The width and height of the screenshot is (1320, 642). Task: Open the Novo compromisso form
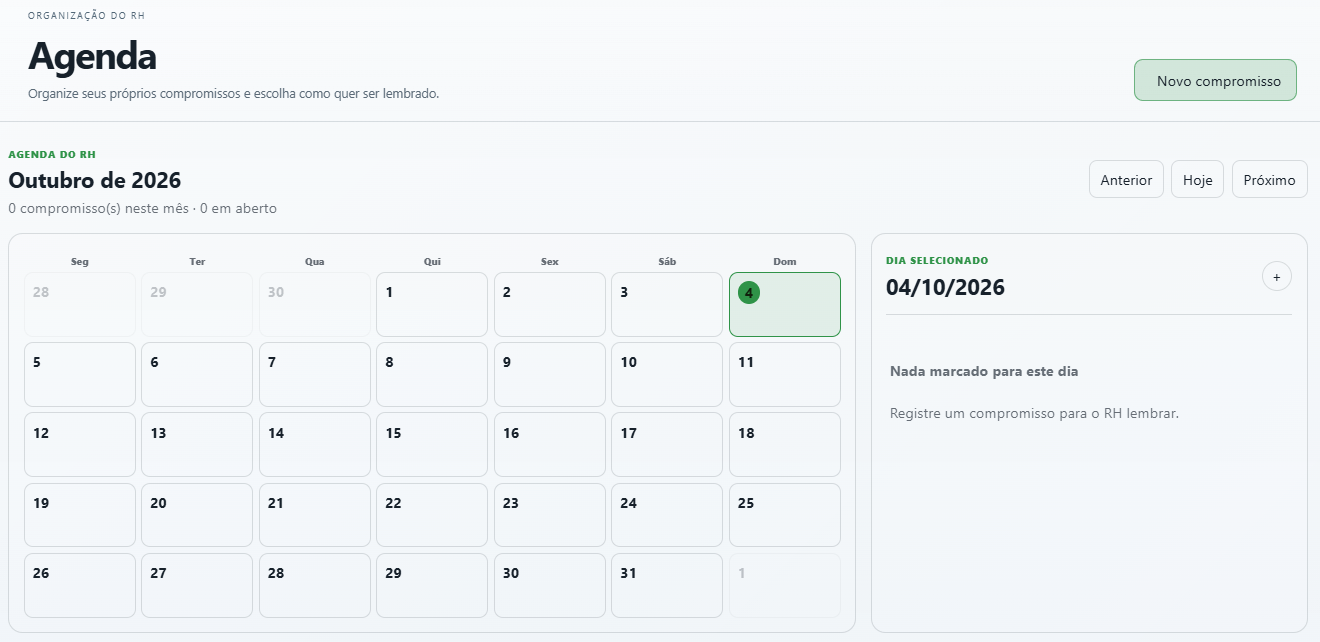(x=1215, y=80)
